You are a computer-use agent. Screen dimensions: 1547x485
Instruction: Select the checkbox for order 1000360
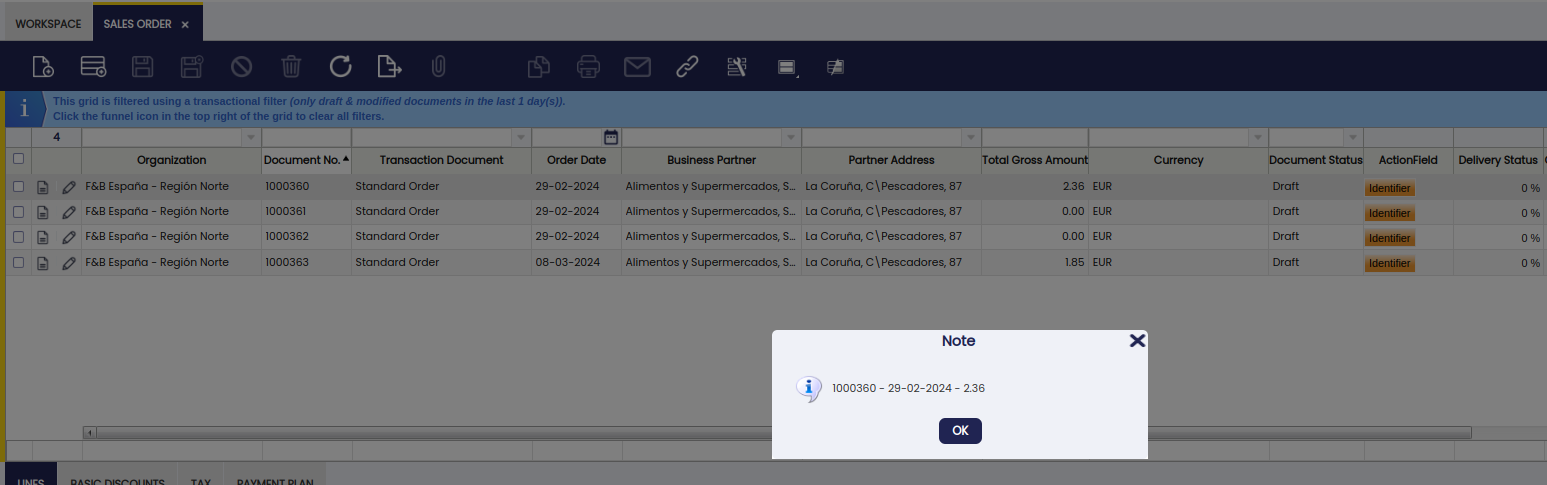point(18,187)
